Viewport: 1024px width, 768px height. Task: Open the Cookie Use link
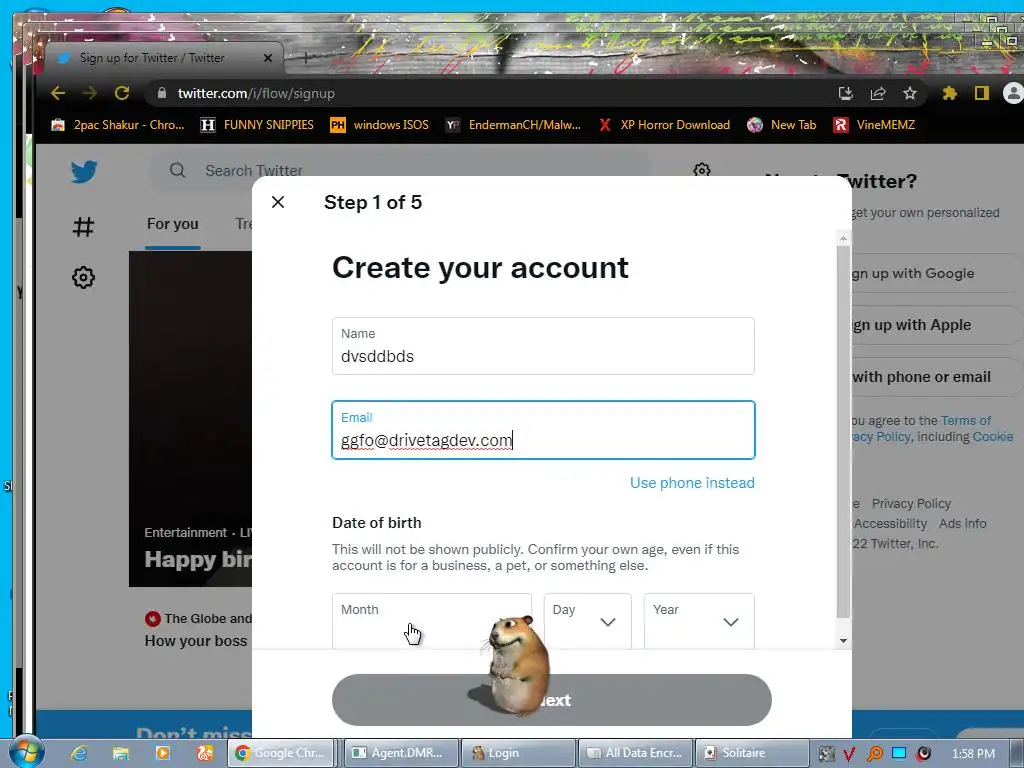(x=993, y=436)
